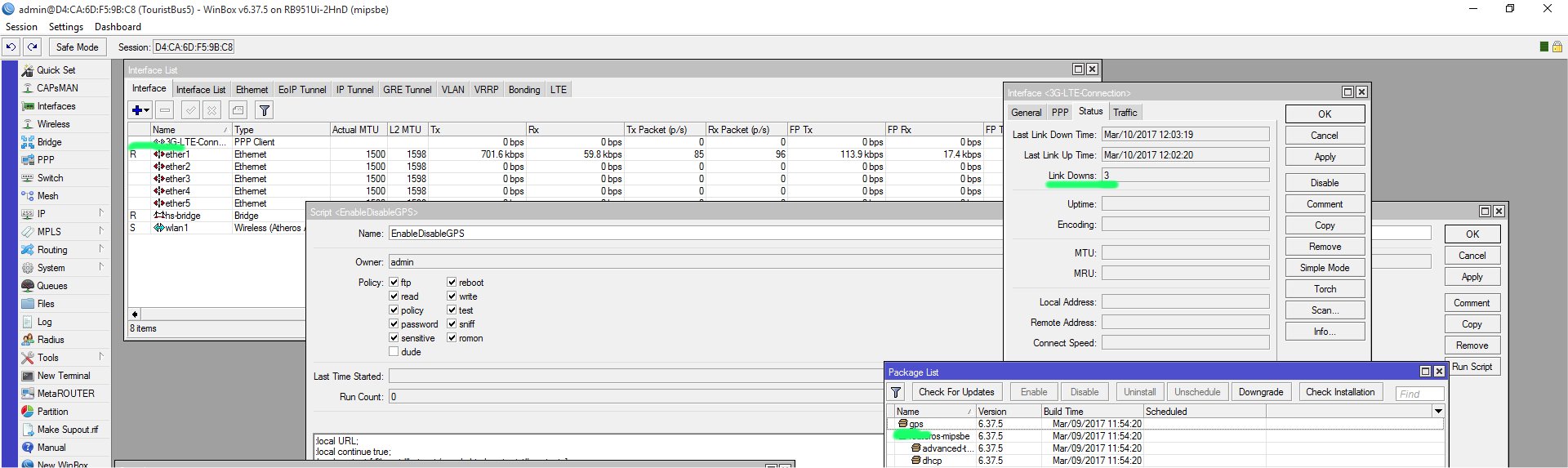Click the Package List filter icon
Viewport: 1568px width, 468px height.
tap(896, 392)
